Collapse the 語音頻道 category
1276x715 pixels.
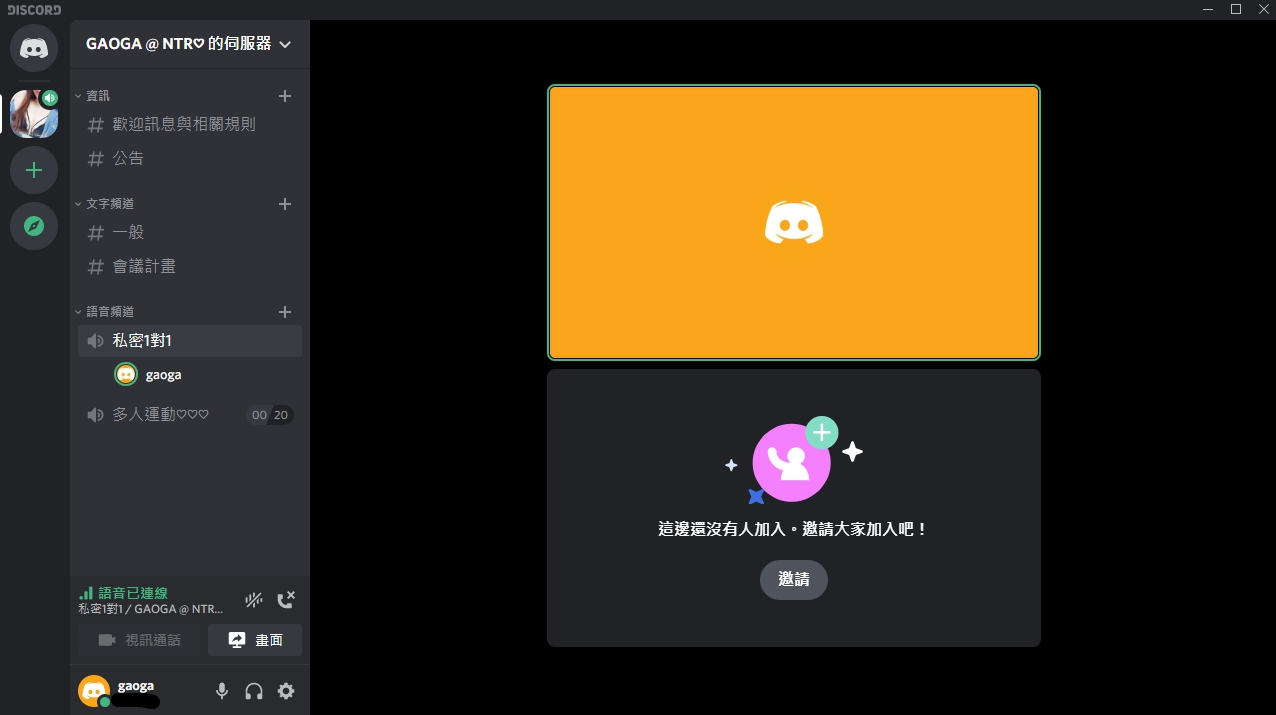coord(104,312)
